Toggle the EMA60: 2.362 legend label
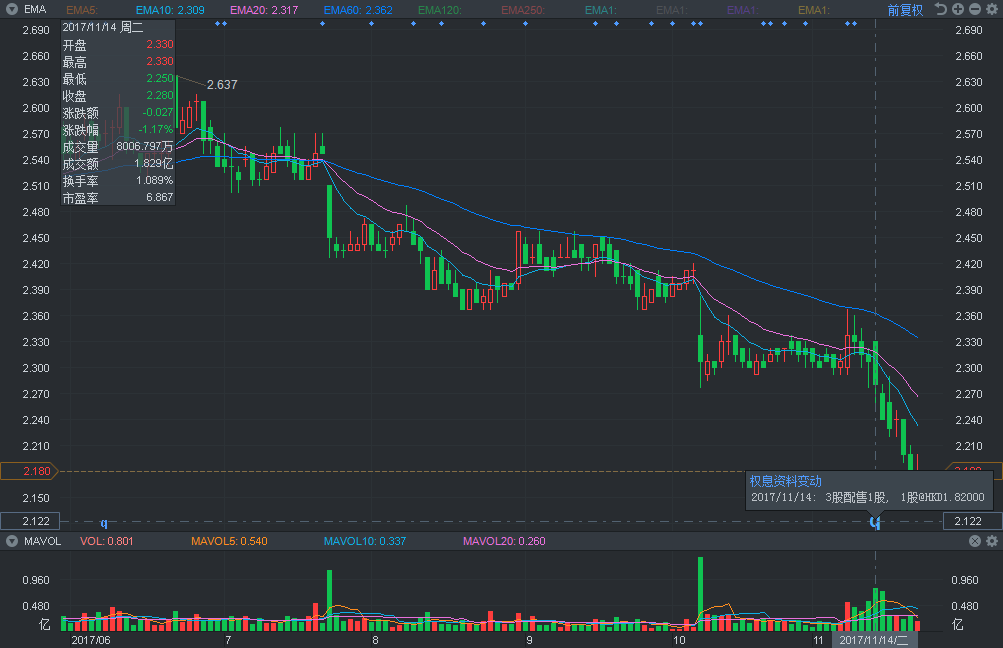This screenshot has width=1003, height=648. 358,10
